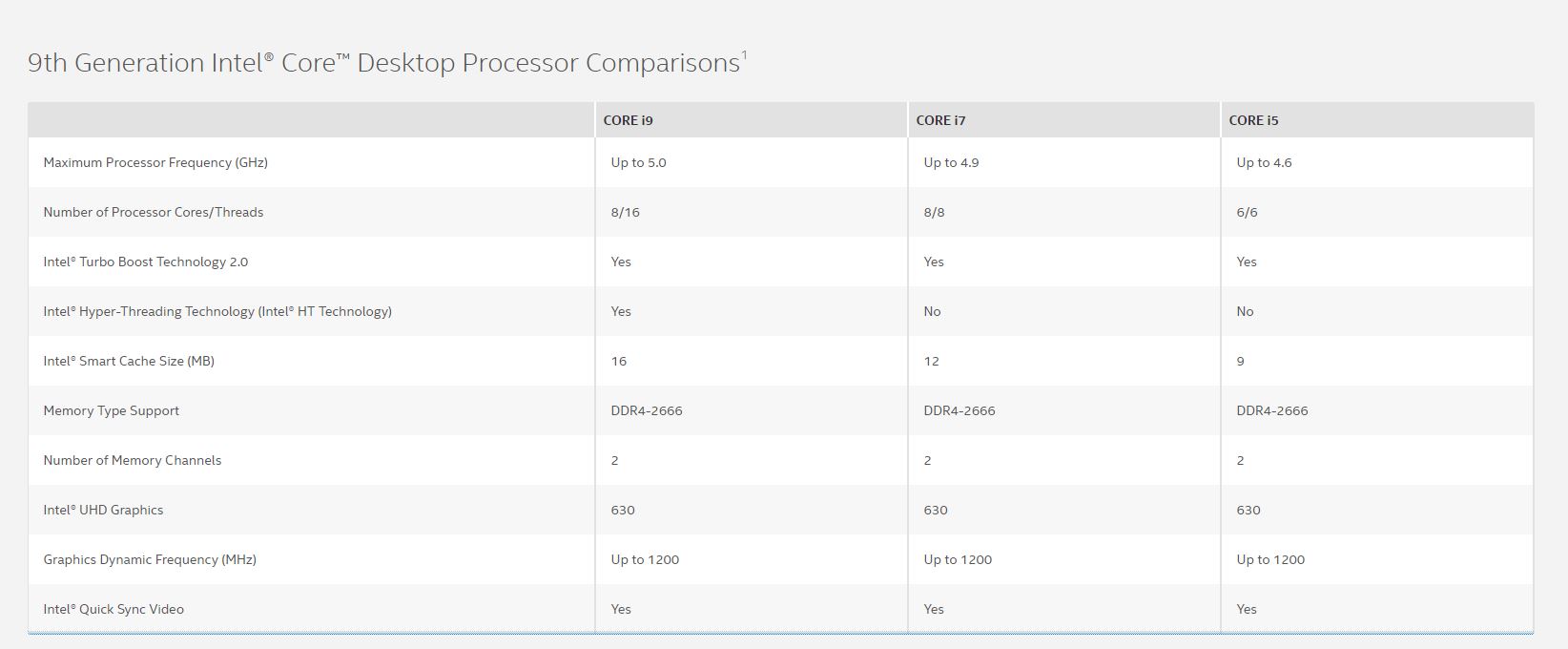Select the 12 MB cache value for Core i7

pyautogui.click(x=932, y=361)
